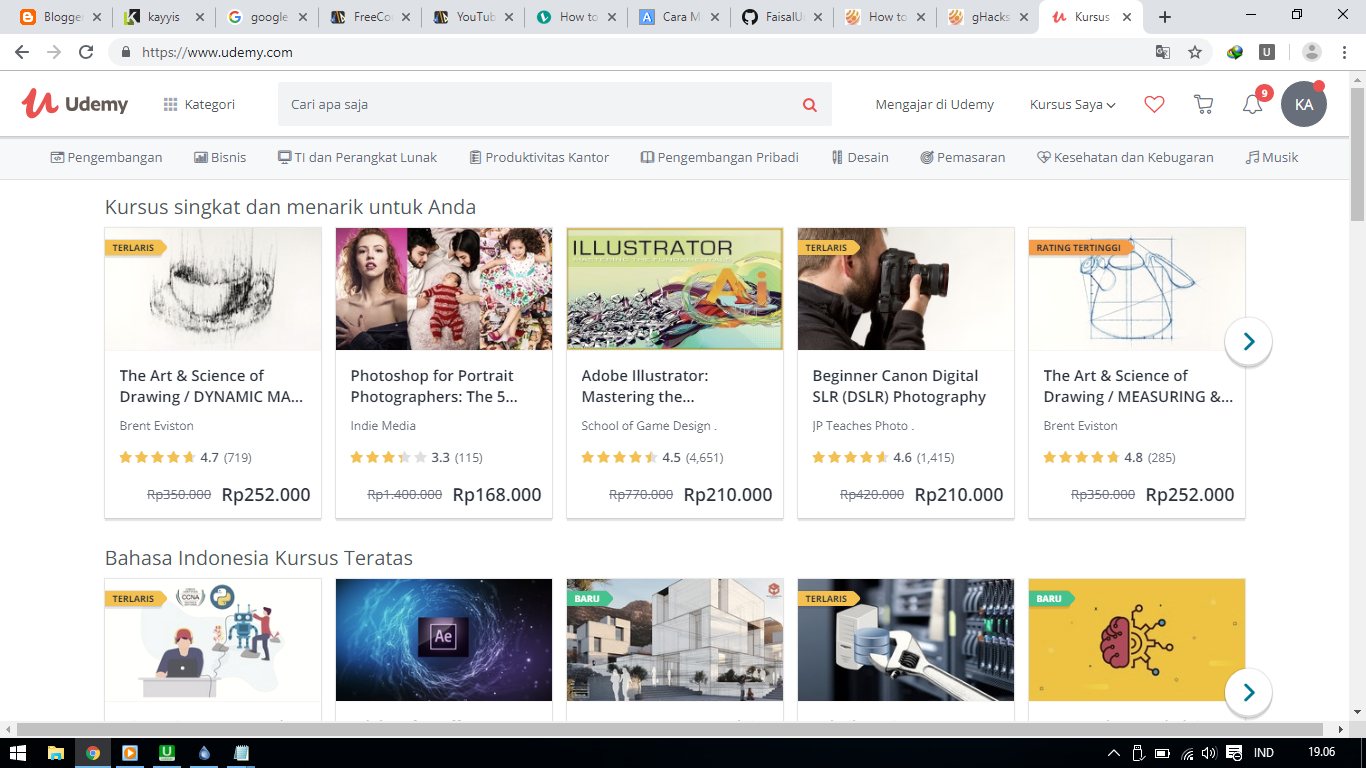The width and height of the screenshot is (1366, 768).
Task: Click the green U extension icon
Action: tap(1267, 52)
